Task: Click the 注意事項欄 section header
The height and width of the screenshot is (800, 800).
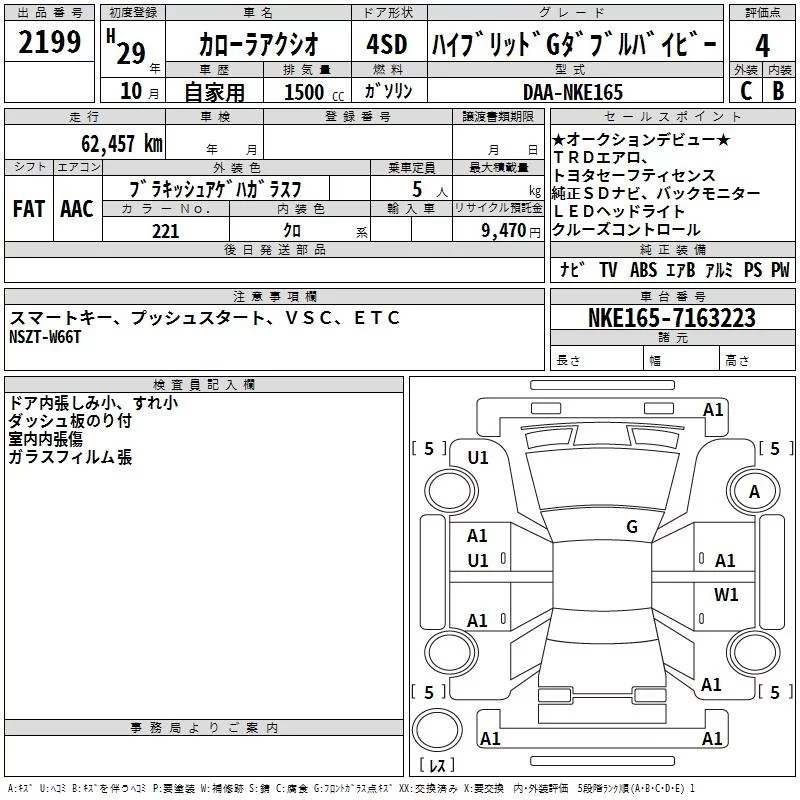Action: (x=274, y=296)
